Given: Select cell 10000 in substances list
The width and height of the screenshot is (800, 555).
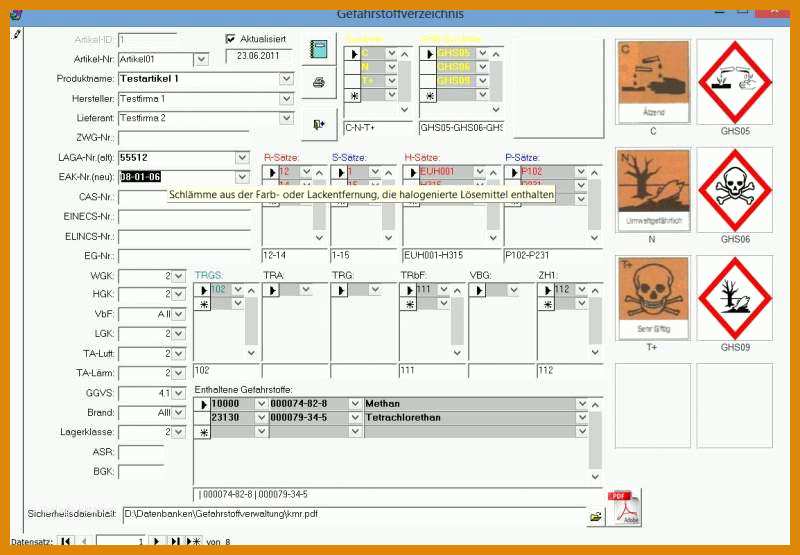Looking at the screenshot, I should click(x=232, y=404).
